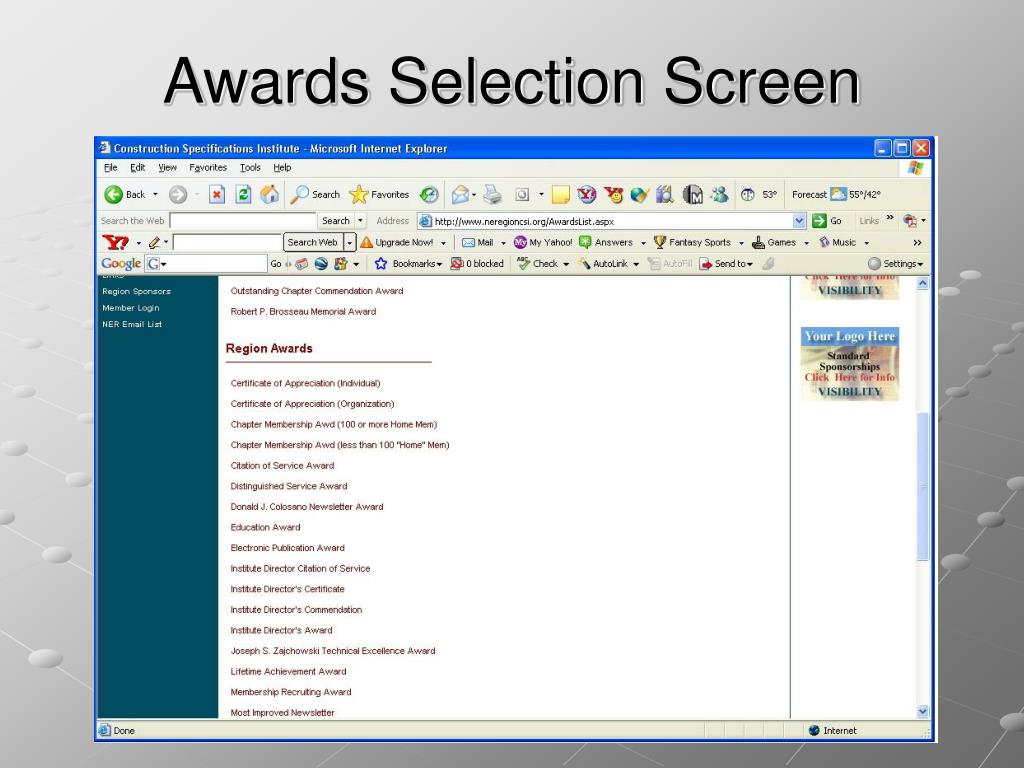The width and height of the screenshot is (1024, 768).
Task: Click the Messenger people icon
Action: pos(719,194)
